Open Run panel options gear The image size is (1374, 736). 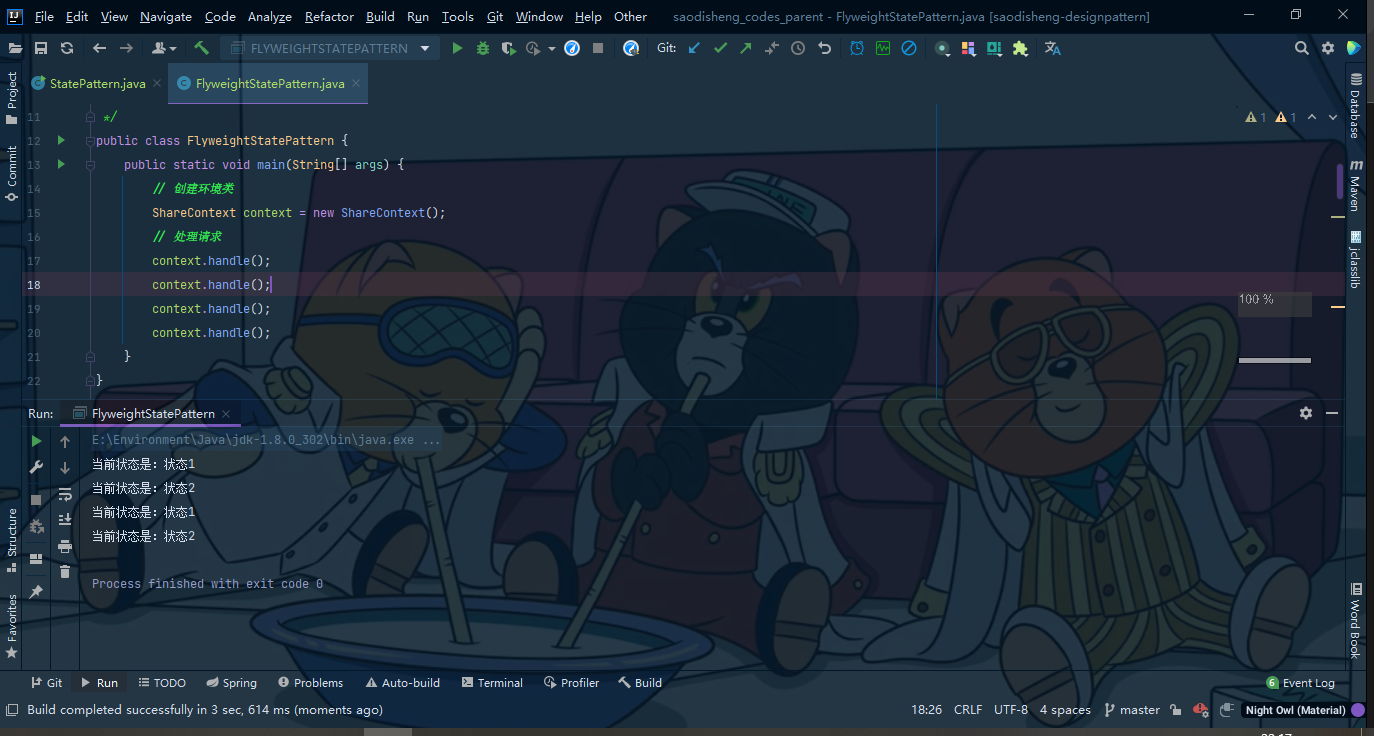coord(1306,413)
